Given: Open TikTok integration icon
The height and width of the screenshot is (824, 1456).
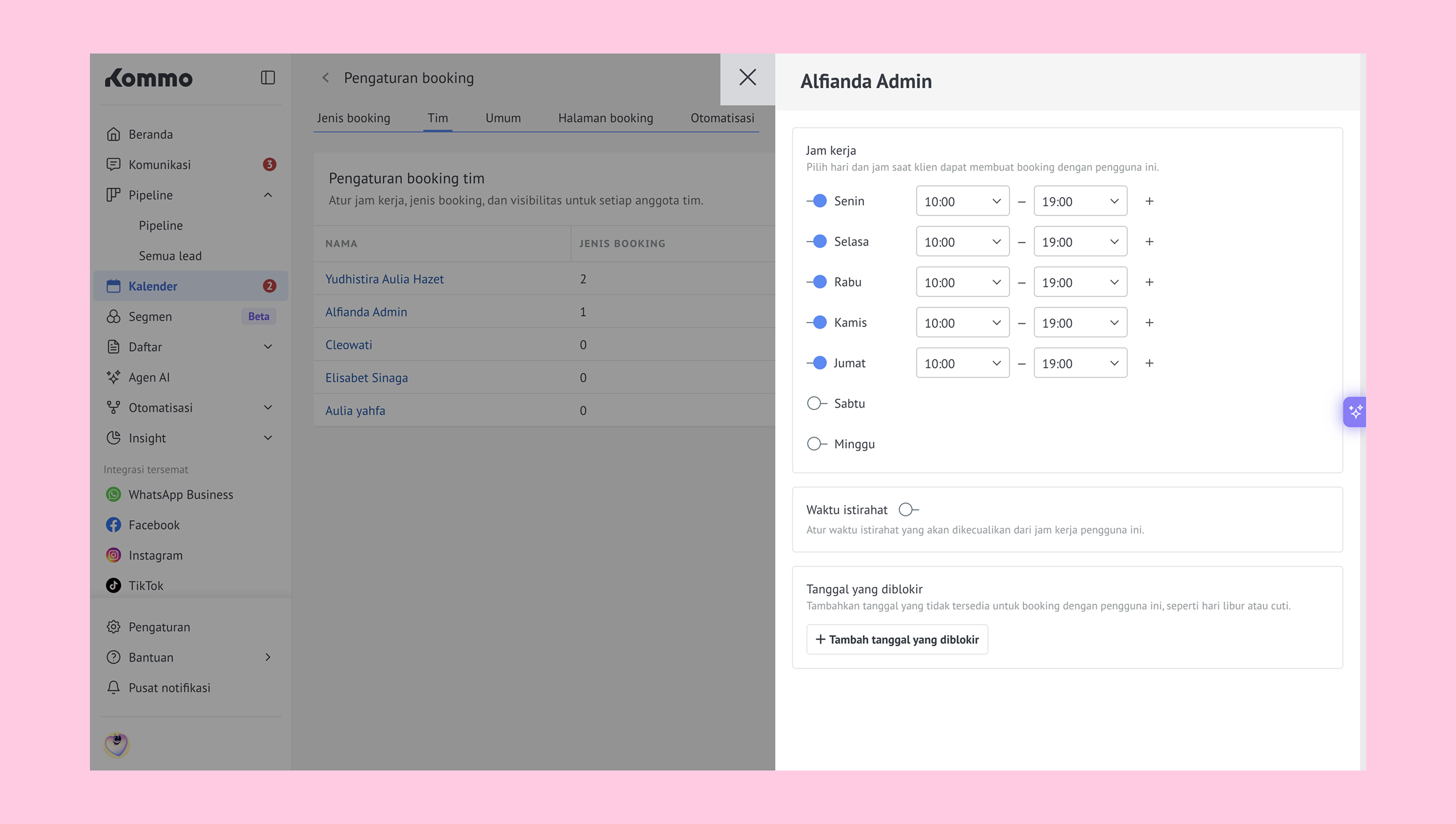Looking at the screenshot, I should (x=113, y=586).
